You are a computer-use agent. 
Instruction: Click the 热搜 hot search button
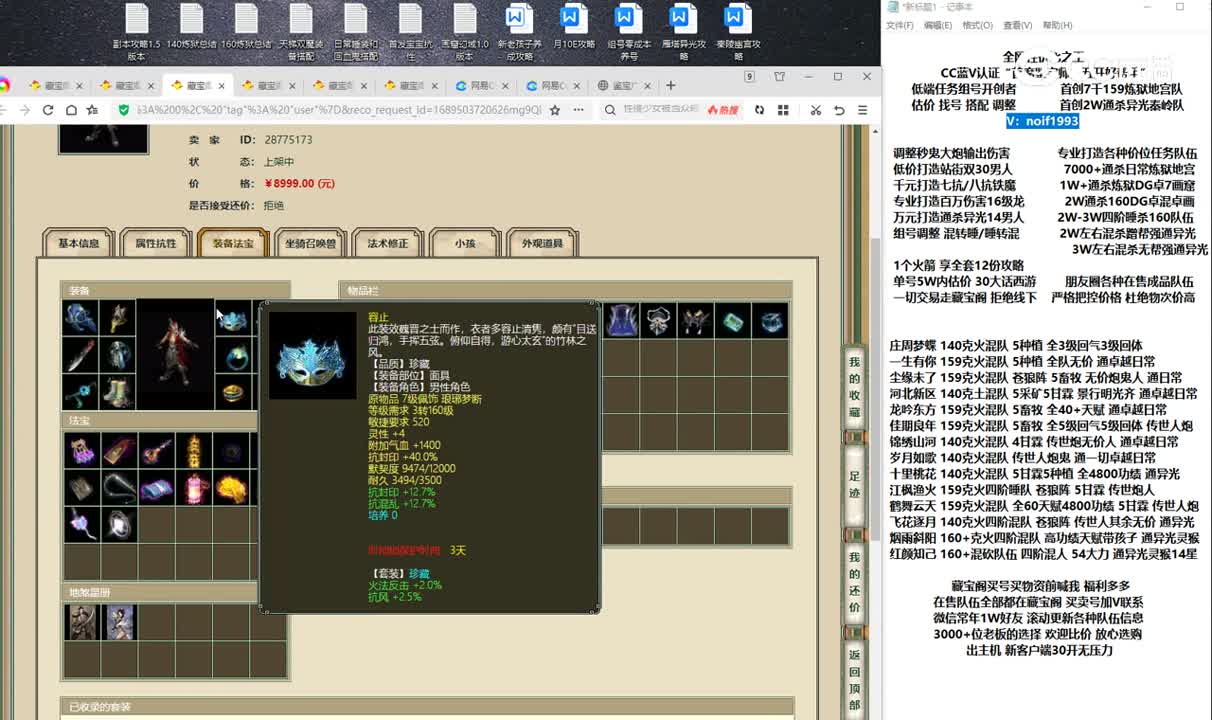point(722,110)
